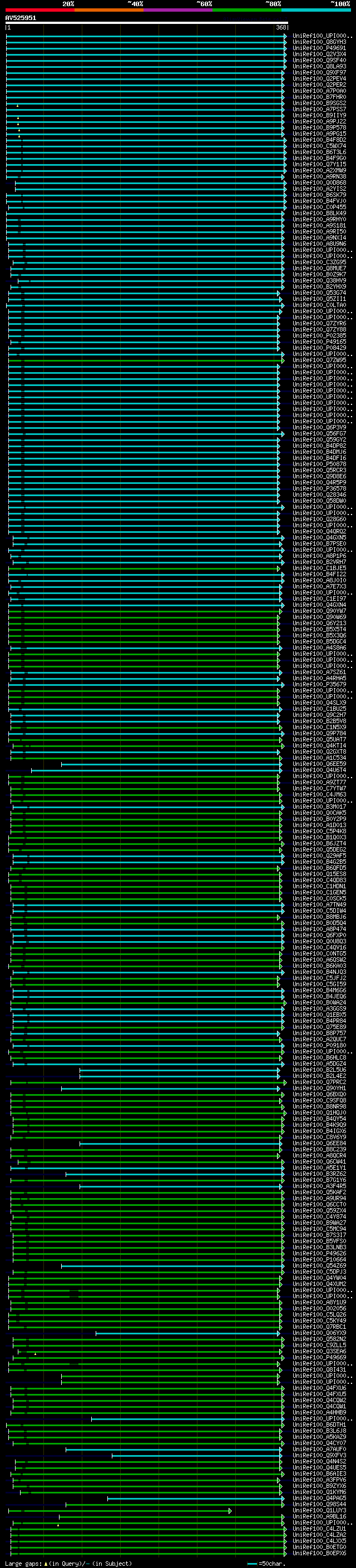Click the AV525951 query title text

coord(21,18)
